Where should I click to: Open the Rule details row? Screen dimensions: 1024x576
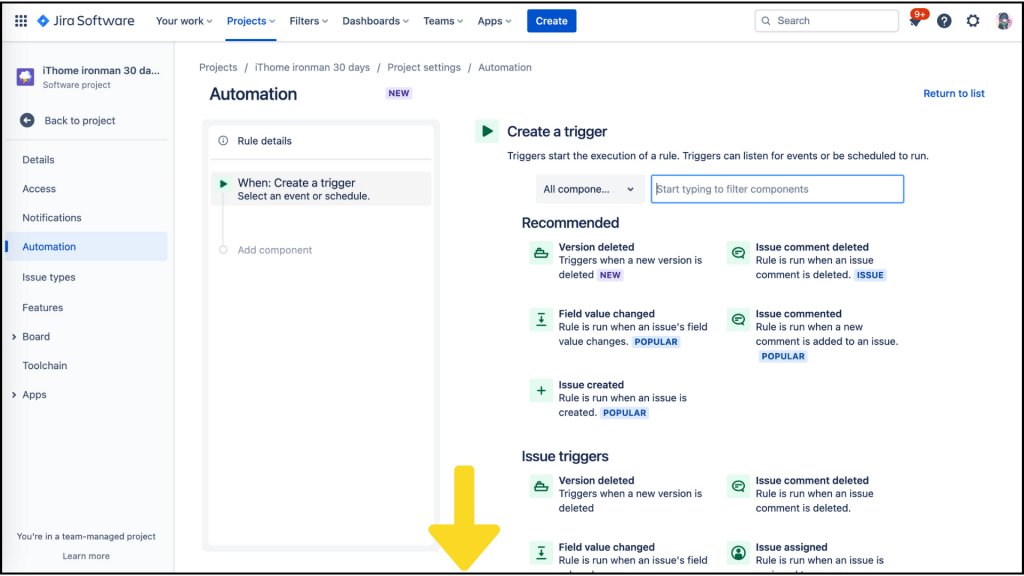tap(321, 140)
